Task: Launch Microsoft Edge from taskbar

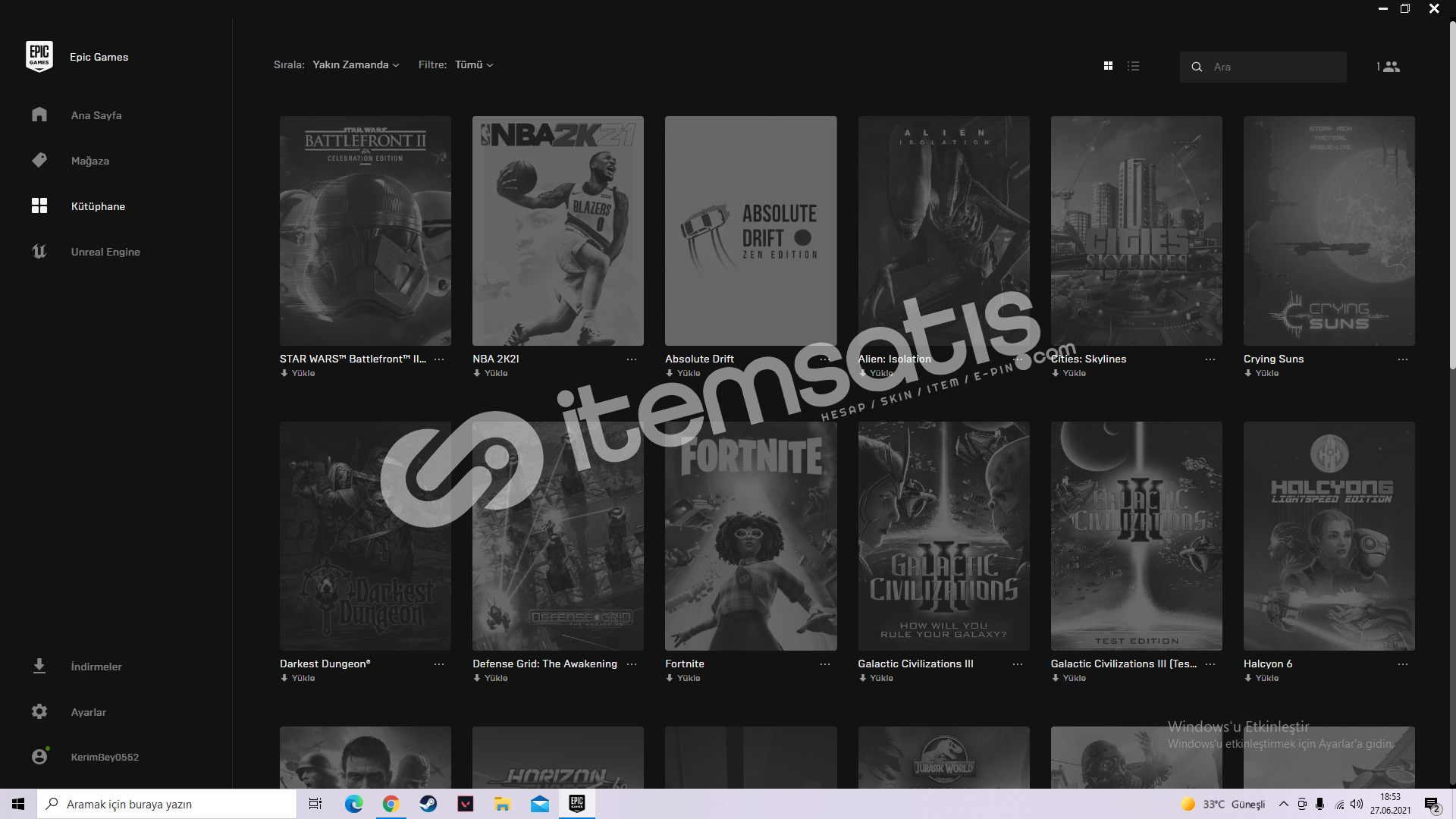Action: click(353, 804)
